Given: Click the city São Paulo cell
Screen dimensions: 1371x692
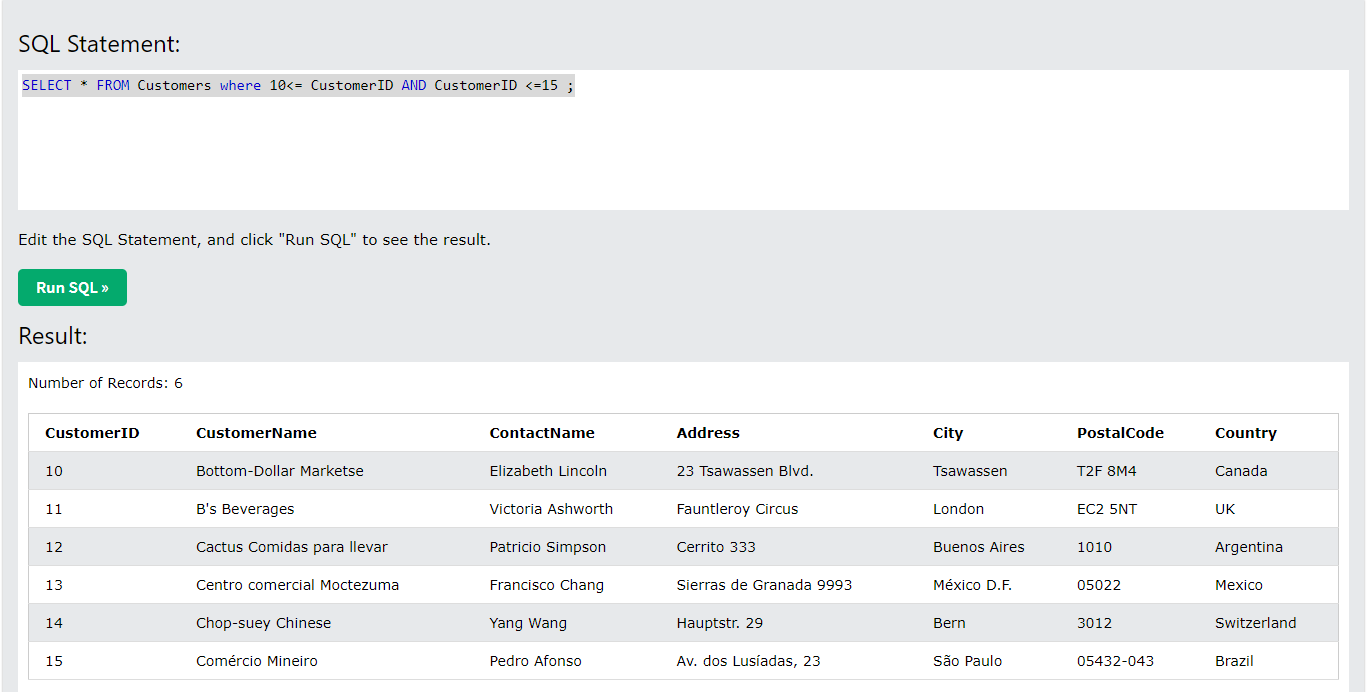Looking at the screenshot, I should coord(967,661).
